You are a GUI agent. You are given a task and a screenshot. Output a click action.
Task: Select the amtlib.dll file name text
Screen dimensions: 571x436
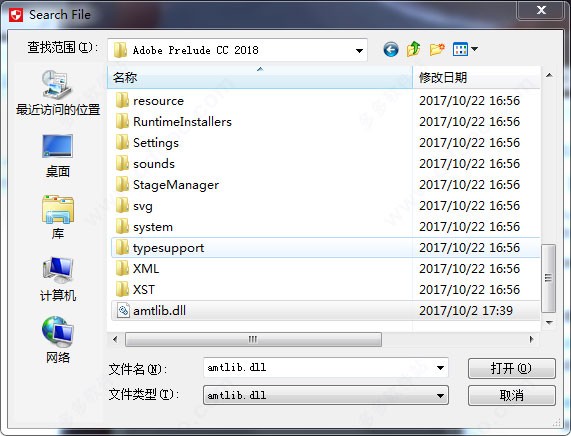(160, 311)
